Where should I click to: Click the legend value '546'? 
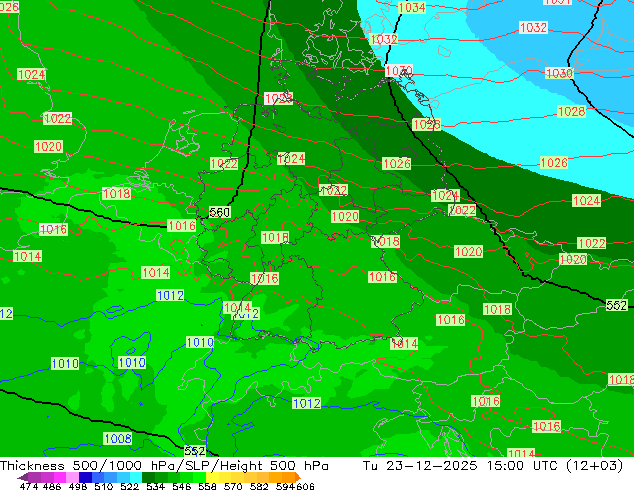tap(181, 486)
